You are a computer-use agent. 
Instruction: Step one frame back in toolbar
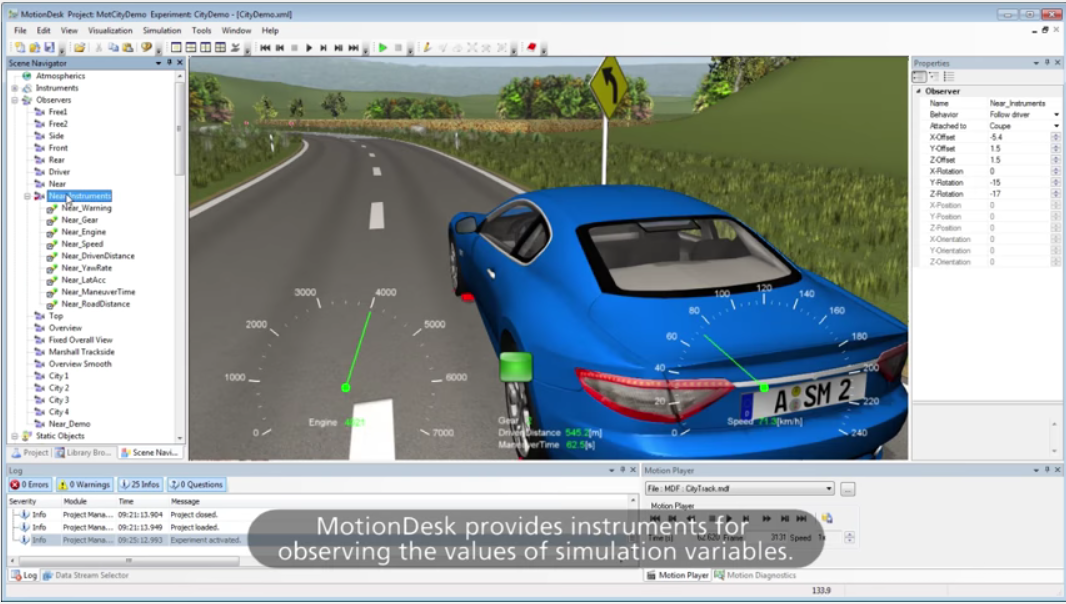tap(280, 48)
